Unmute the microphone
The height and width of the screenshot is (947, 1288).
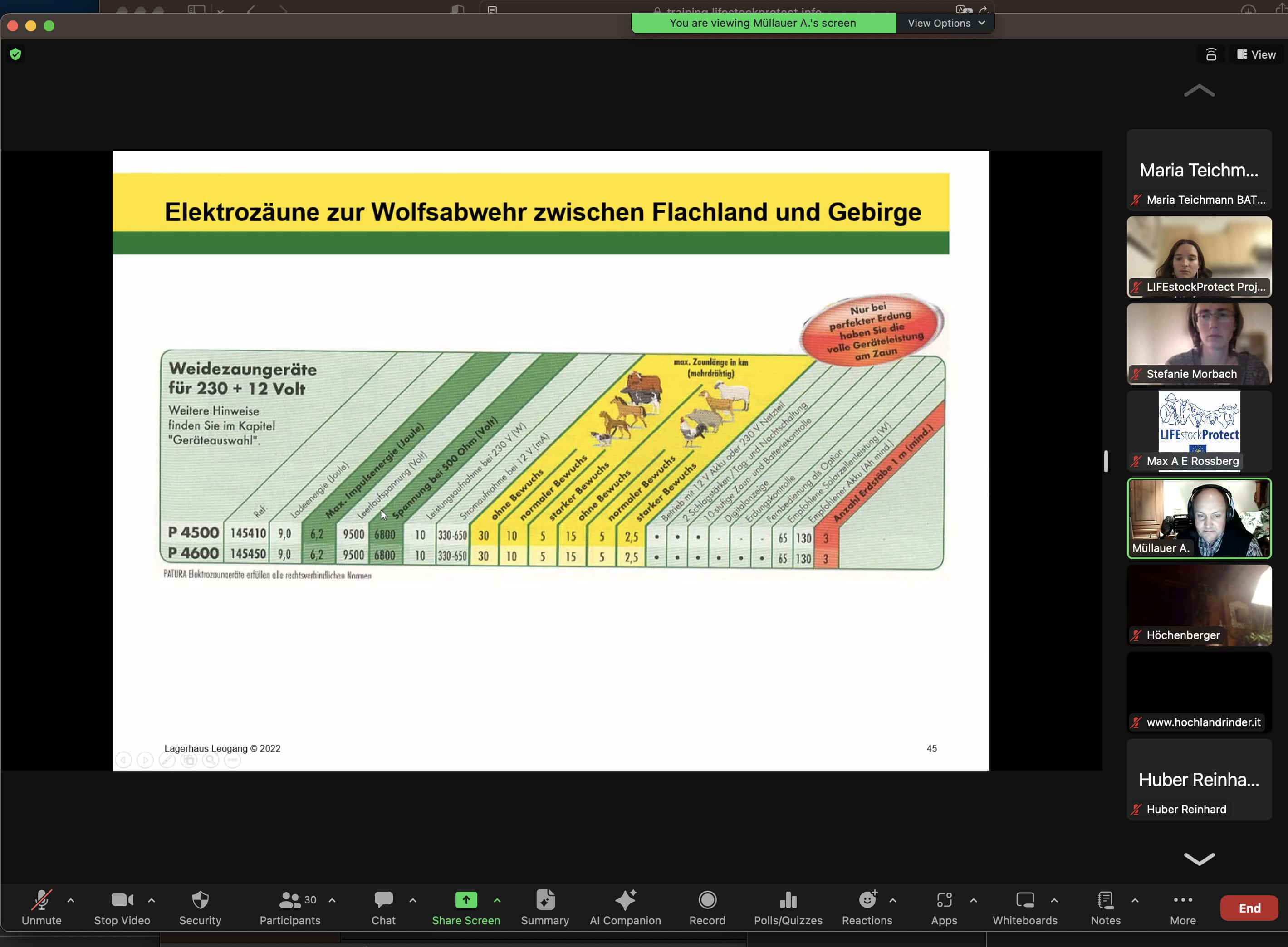click(41, 908)
